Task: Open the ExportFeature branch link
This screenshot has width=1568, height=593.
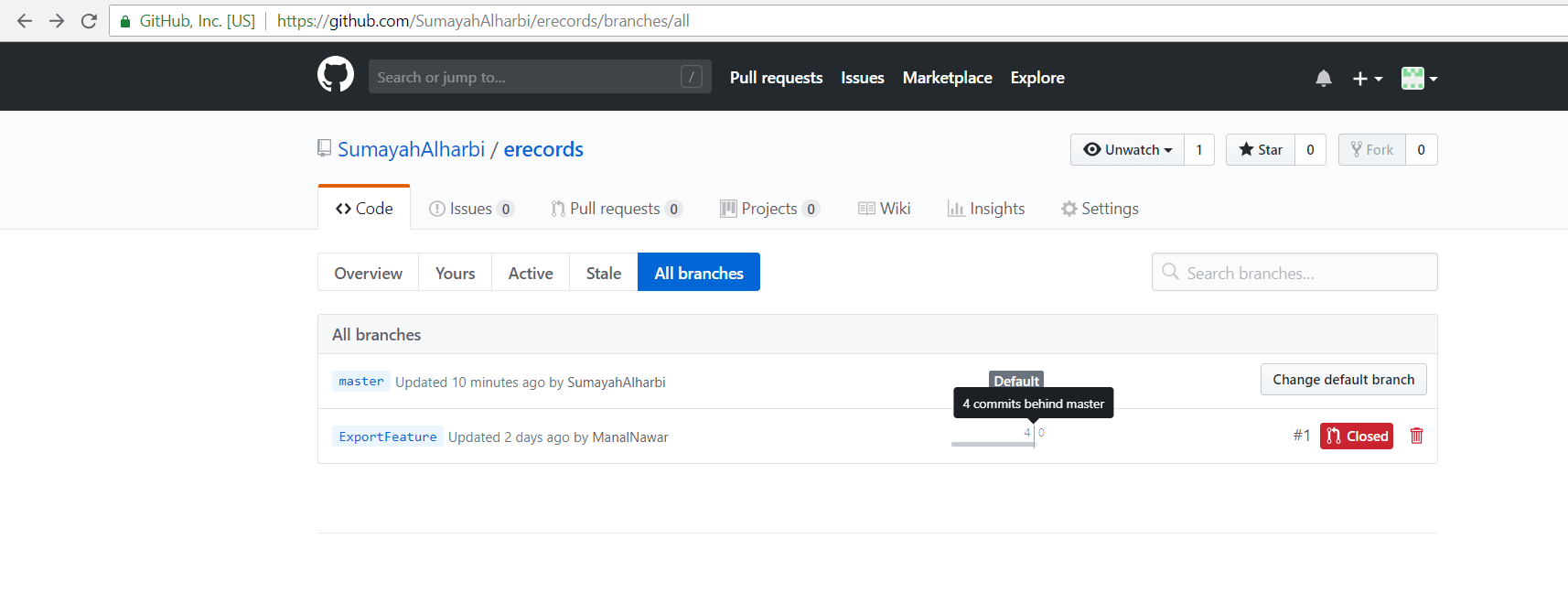Action: (x=388, y=437)
